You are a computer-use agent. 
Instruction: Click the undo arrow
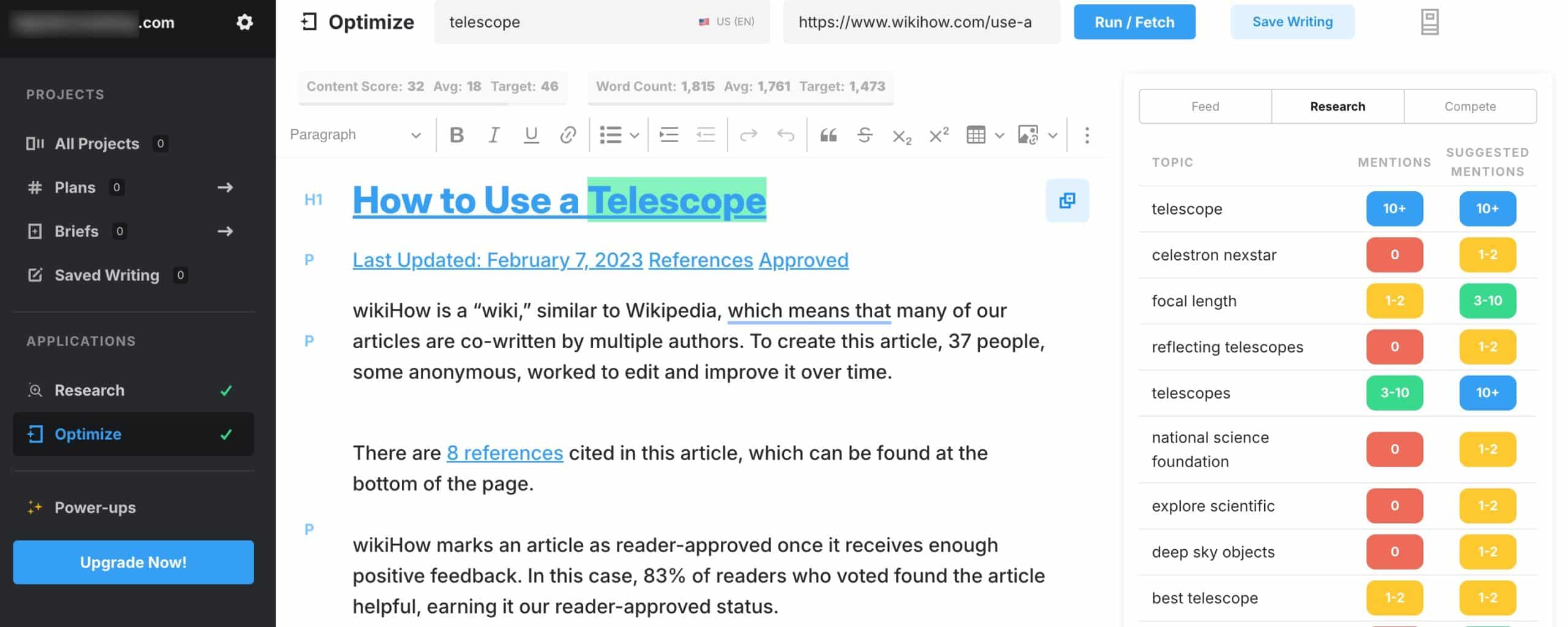(x=786, y=135)
